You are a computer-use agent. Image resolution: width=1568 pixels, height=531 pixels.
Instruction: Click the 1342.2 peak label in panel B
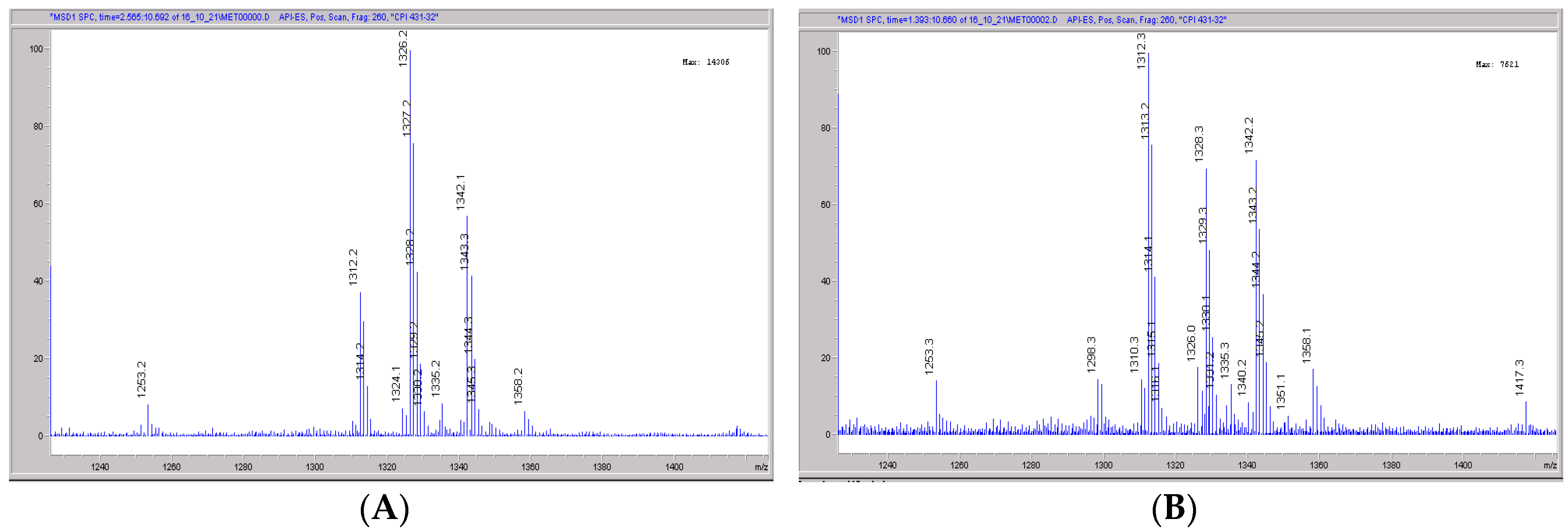pos(1248,135)
